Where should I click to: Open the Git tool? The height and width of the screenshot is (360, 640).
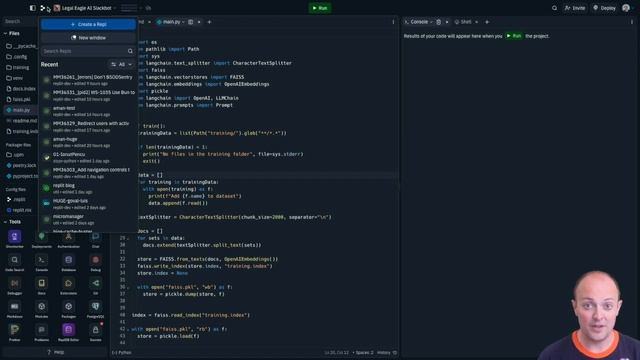coord(96,285)
